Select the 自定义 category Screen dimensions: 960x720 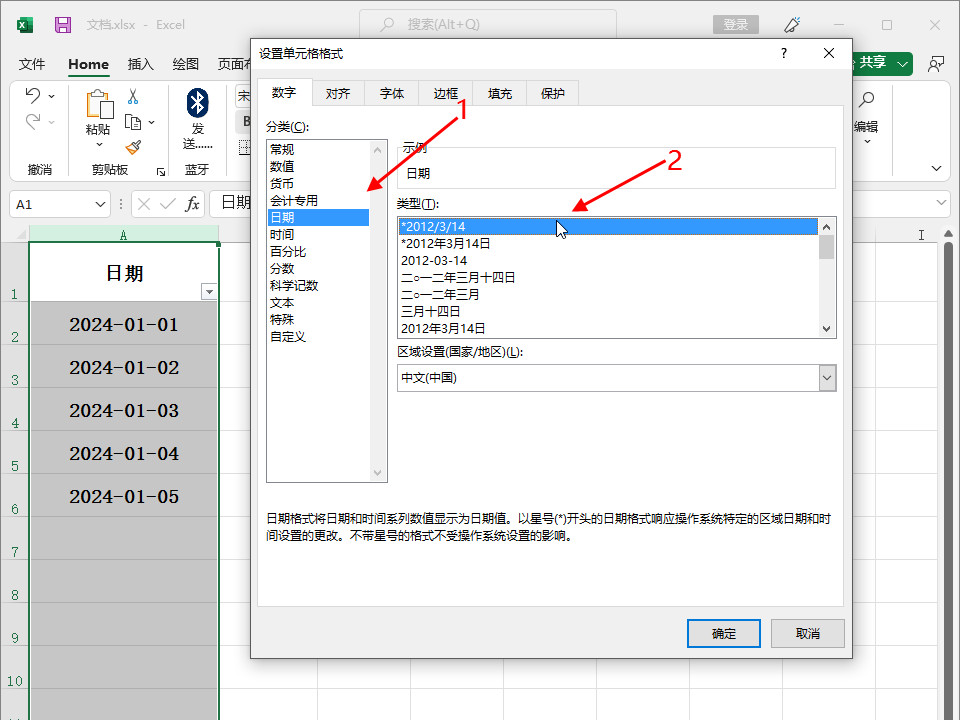point(318,337)
